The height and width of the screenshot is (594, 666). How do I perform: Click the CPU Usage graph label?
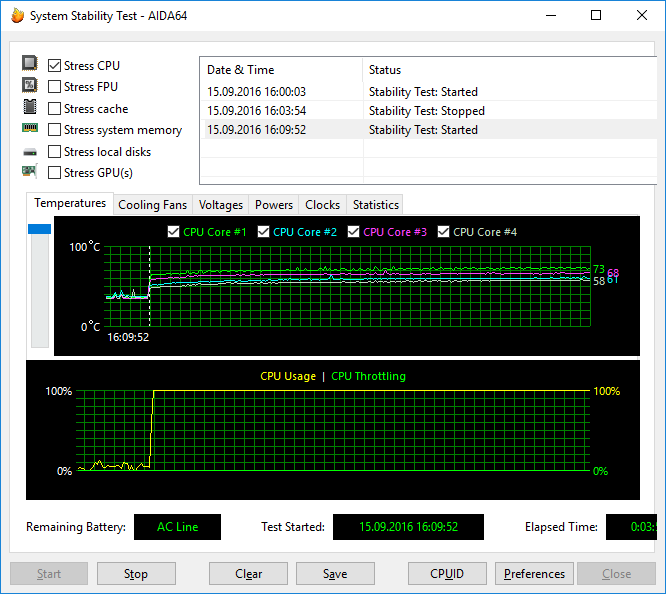(288, 376)
